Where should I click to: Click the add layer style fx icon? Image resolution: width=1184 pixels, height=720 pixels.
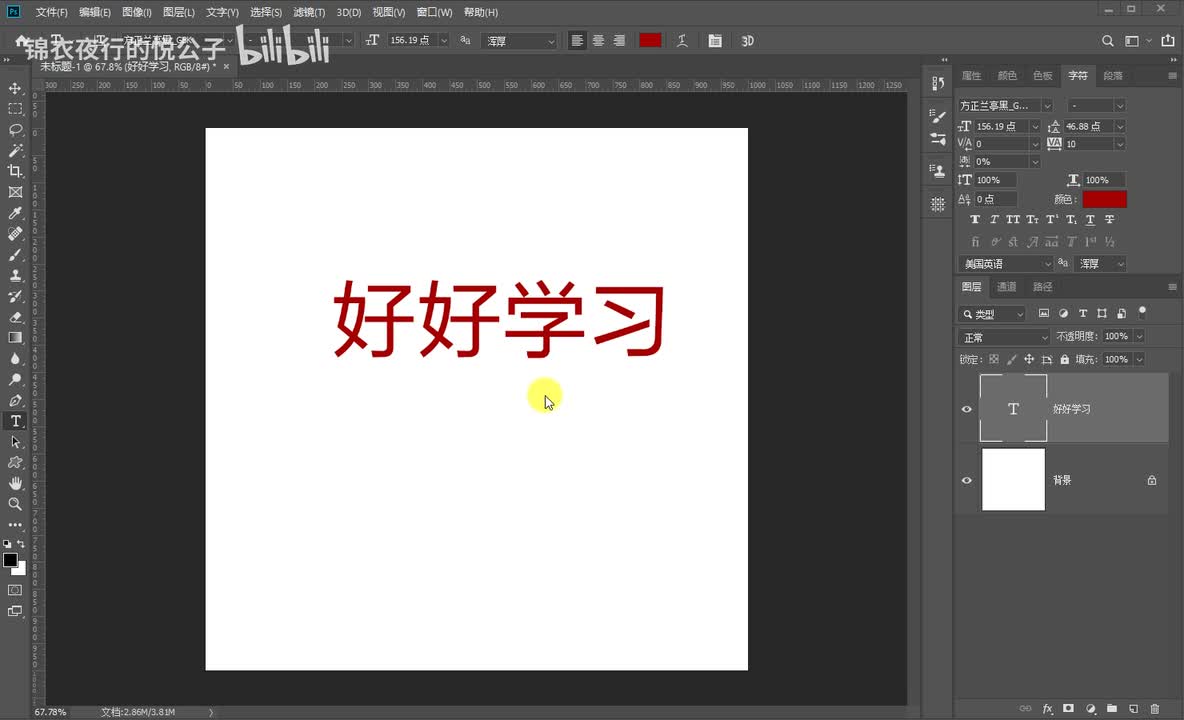pyautogui.click(x=1047, y=709)
